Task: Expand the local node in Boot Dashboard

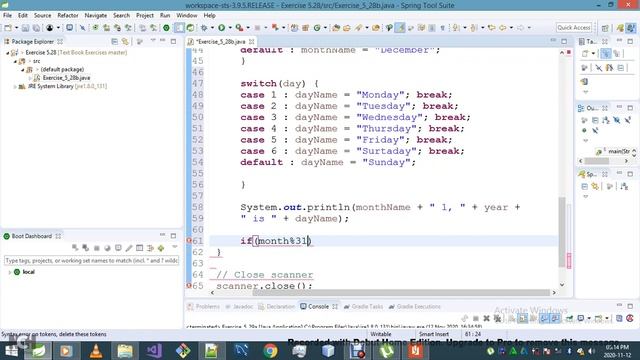Action: tap(9, 272)
